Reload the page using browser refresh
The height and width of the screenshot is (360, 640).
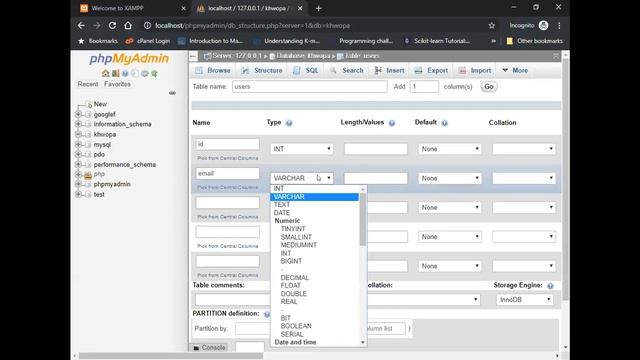point(112,25)
